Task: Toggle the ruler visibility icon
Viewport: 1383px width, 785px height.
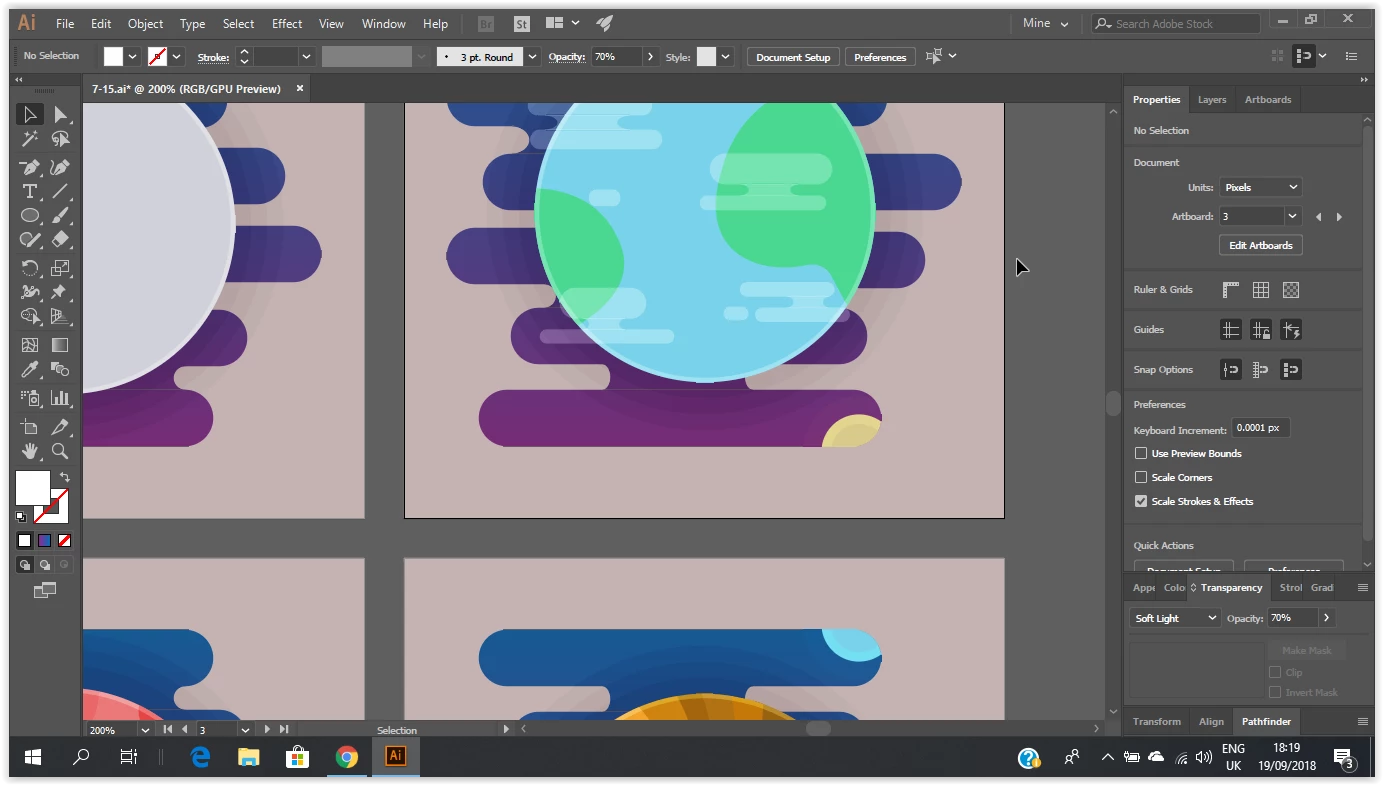Action: pos(1231,290)
